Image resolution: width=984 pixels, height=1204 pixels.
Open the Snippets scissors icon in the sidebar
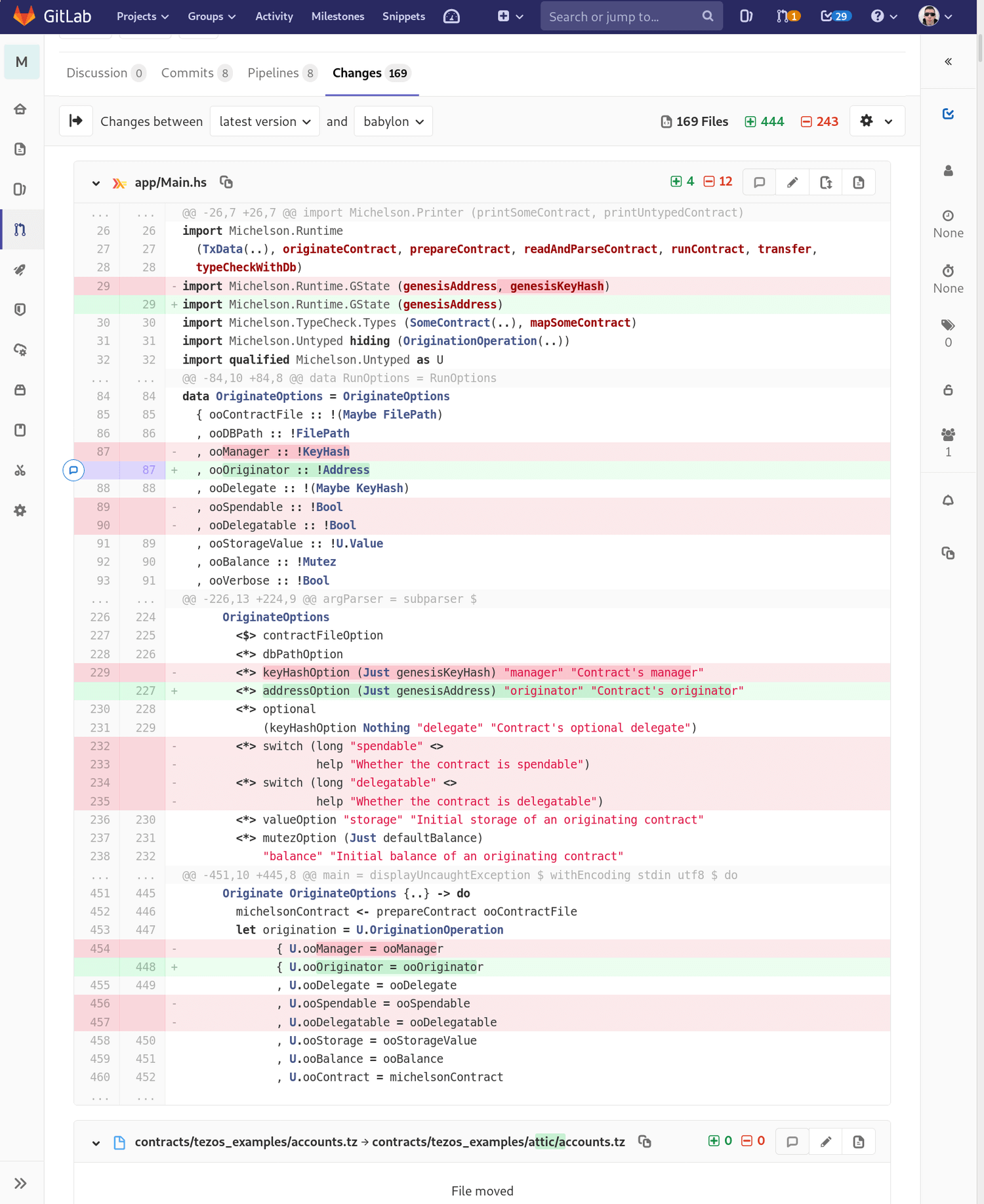click(20, 470)
